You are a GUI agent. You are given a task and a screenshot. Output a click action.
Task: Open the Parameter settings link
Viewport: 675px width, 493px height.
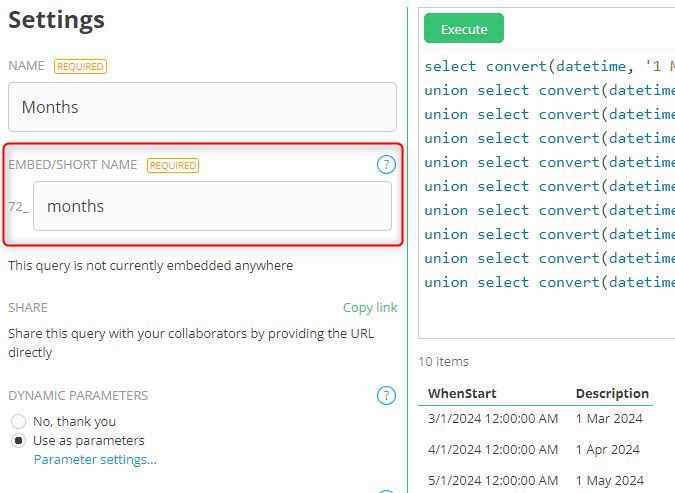click(x=95, y=459)
